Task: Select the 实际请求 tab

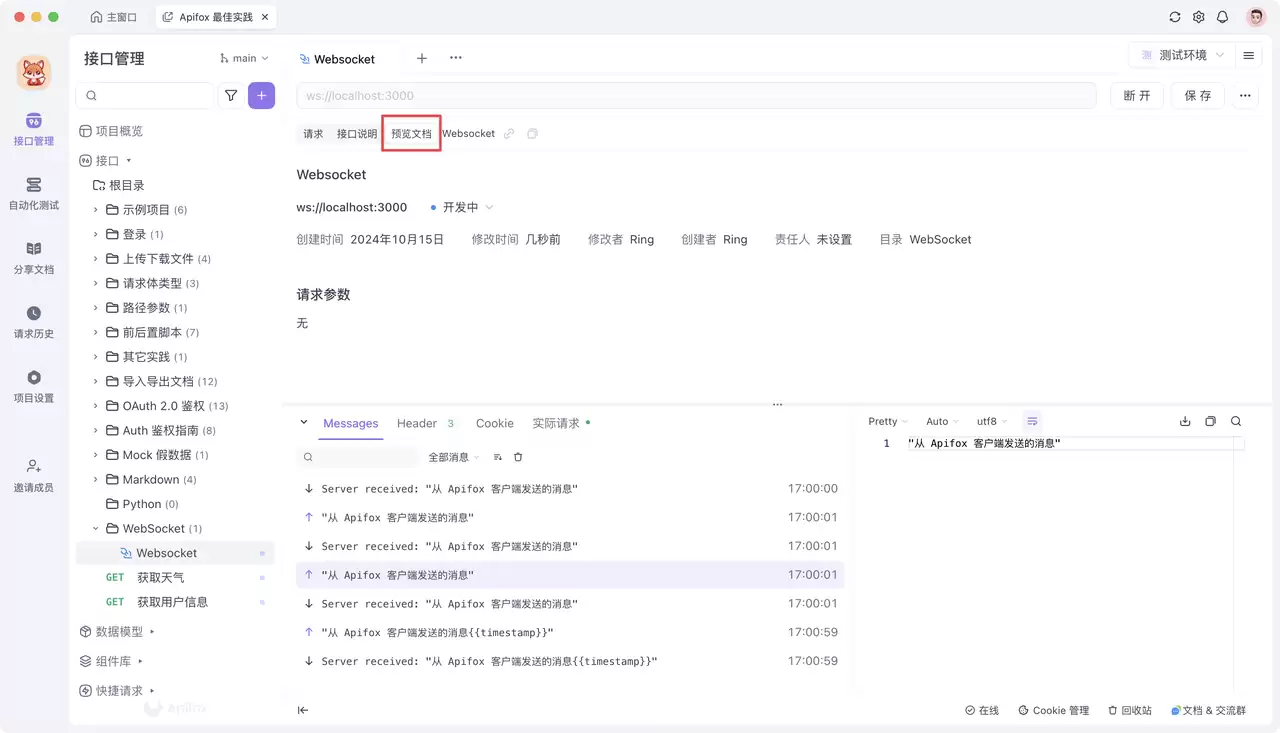Action: 561,423
